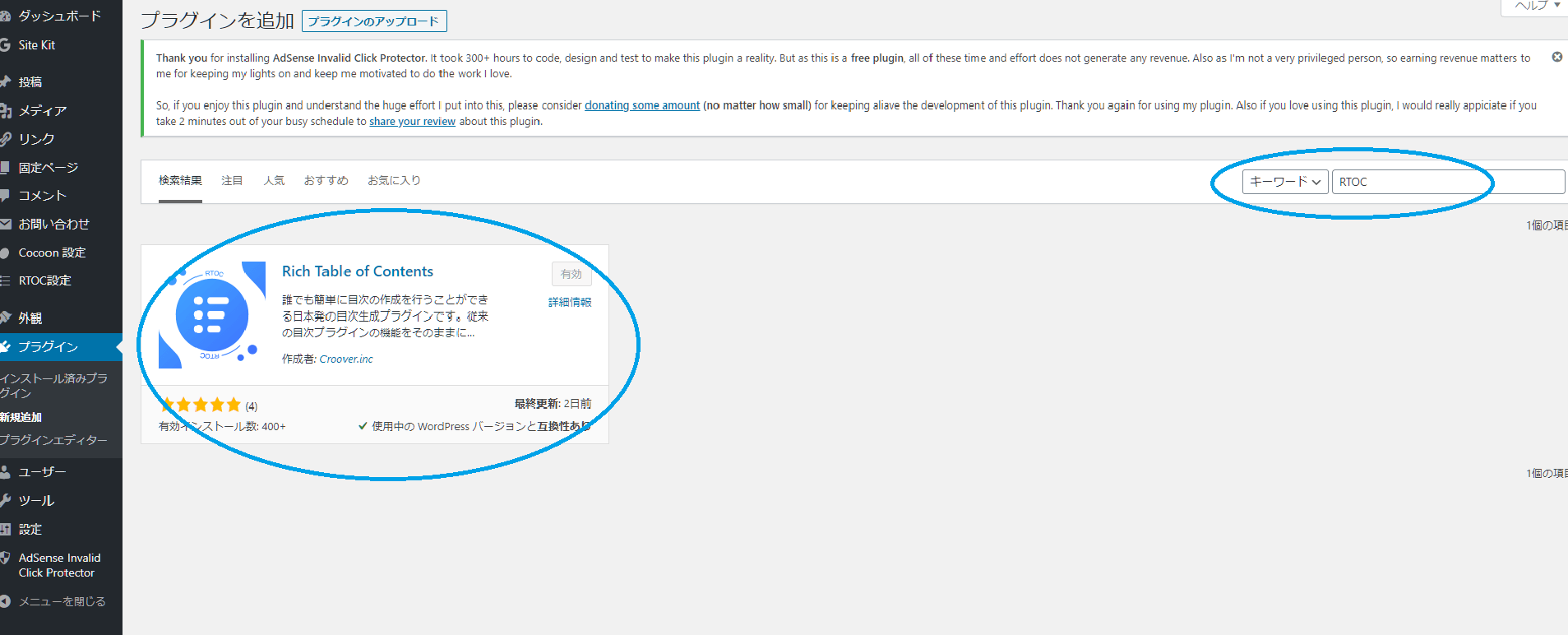Viewport: 1568px width, 635px height.
Task: Dismiss the AdSense notice banner
Action: pyautogui.click(x=1556, y=58)
